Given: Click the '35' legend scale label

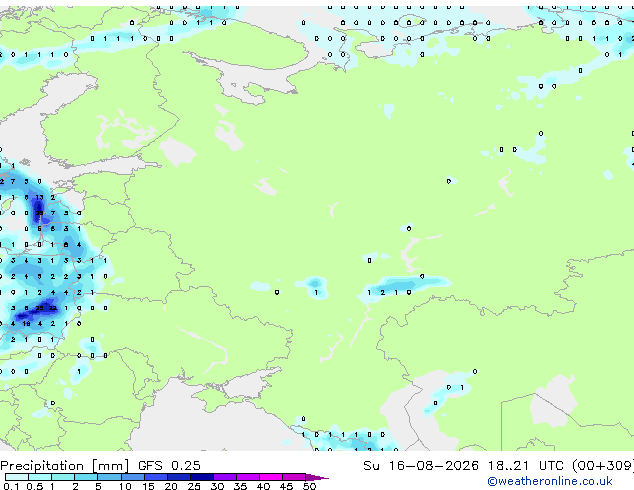Looking at the screenshot, I should pyautogui.click(x=240, y=486).
